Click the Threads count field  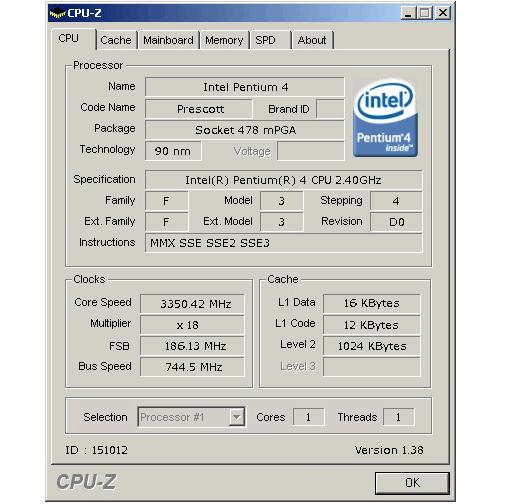[399, 417]
